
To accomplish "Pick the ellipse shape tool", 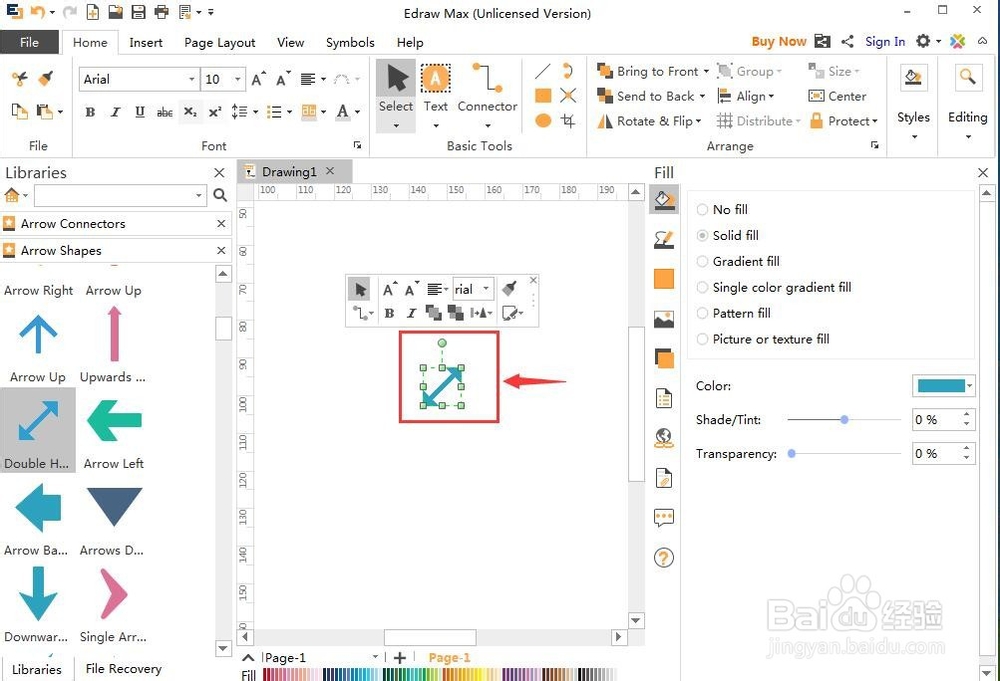I will click(543, 120).
